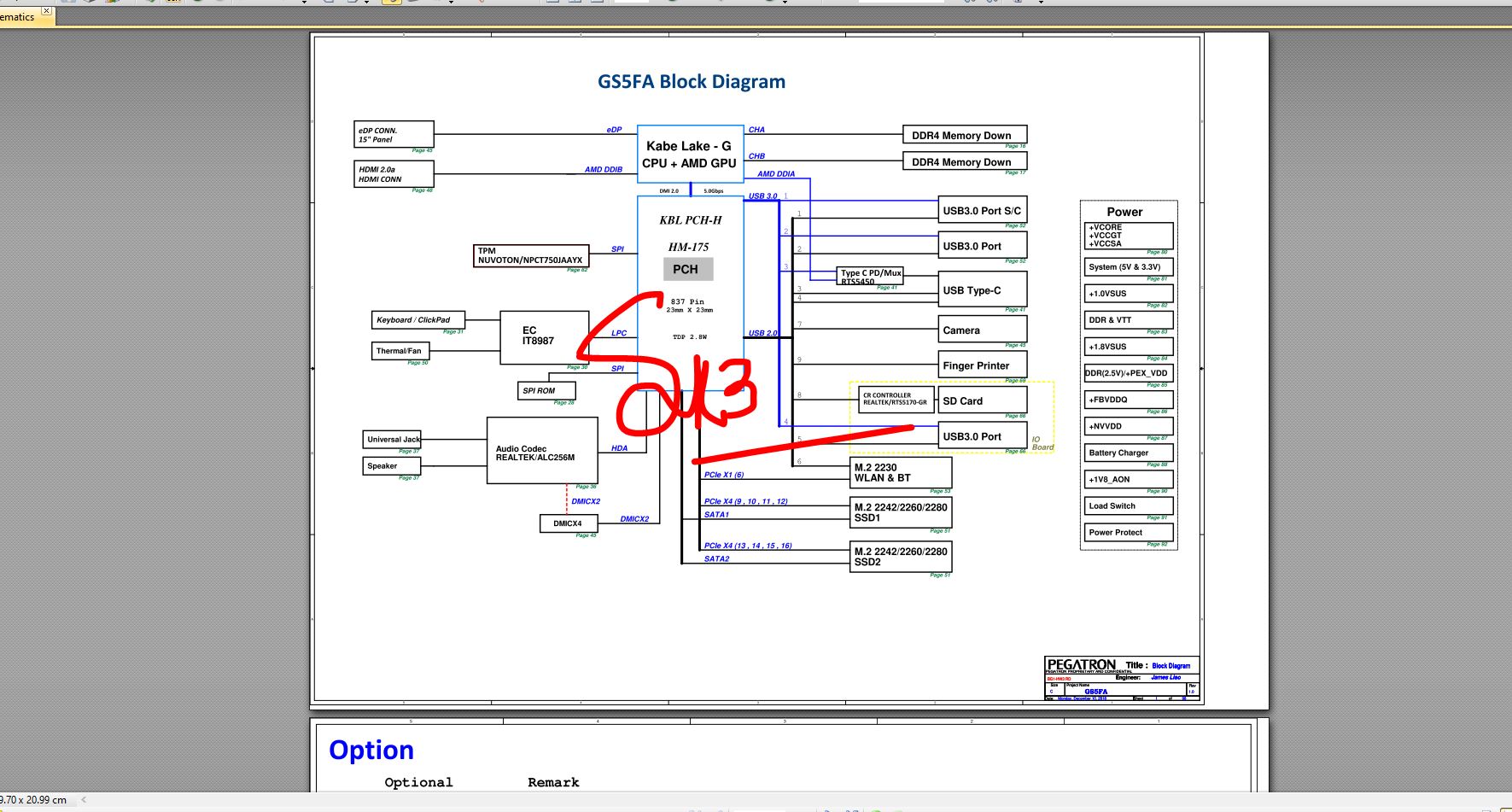This screenshot has width=1512, height=812.
Task: Click the 'M.2 2230 WLAN & BT' block
Action: coord(901,472)
